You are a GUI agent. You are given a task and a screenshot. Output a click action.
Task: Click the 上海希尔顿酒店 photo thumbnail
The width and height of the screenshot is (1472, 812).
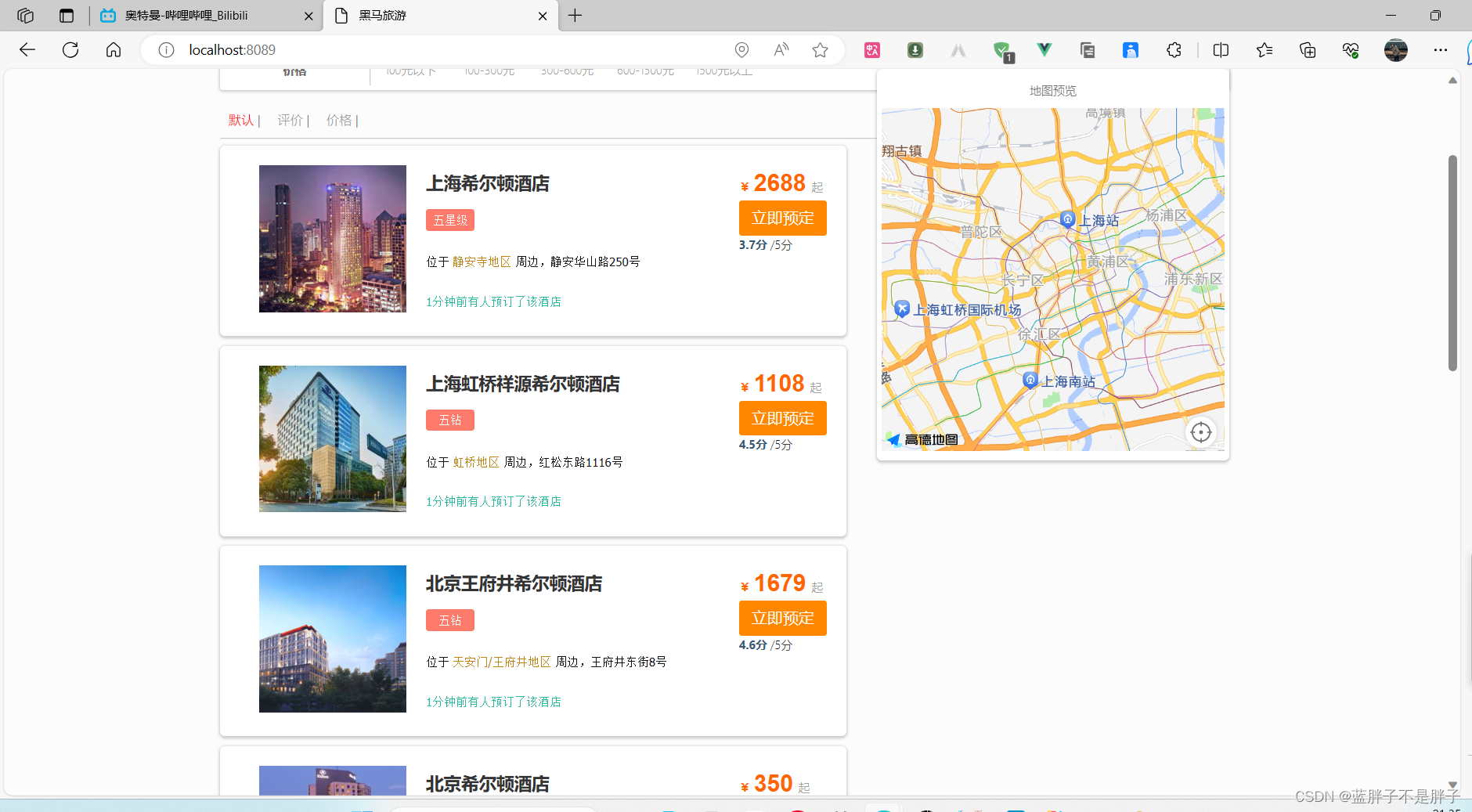click(x=333, y=239)
